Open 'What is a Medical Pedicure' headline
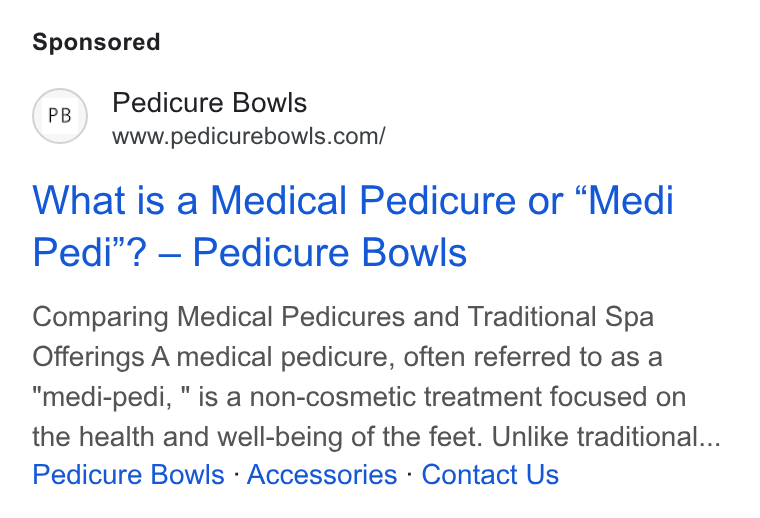Viewport: 760px width, 518px height. coord(353,200)
